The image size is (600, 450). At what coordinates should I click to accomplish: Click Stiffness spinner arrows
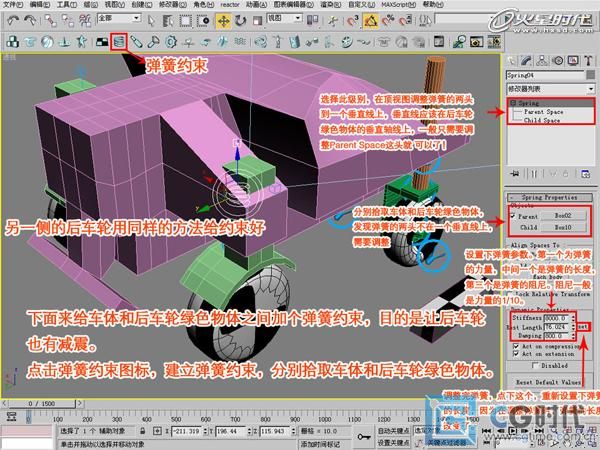[x=573, y=318]
